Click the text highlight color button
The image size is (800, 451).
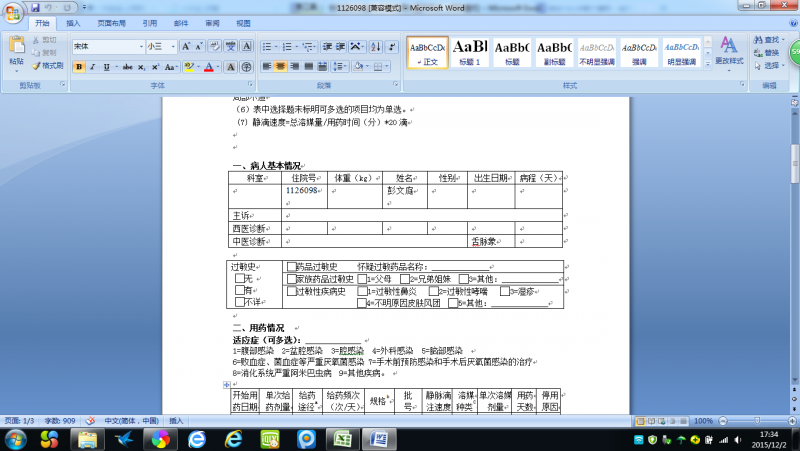[189, 67]
